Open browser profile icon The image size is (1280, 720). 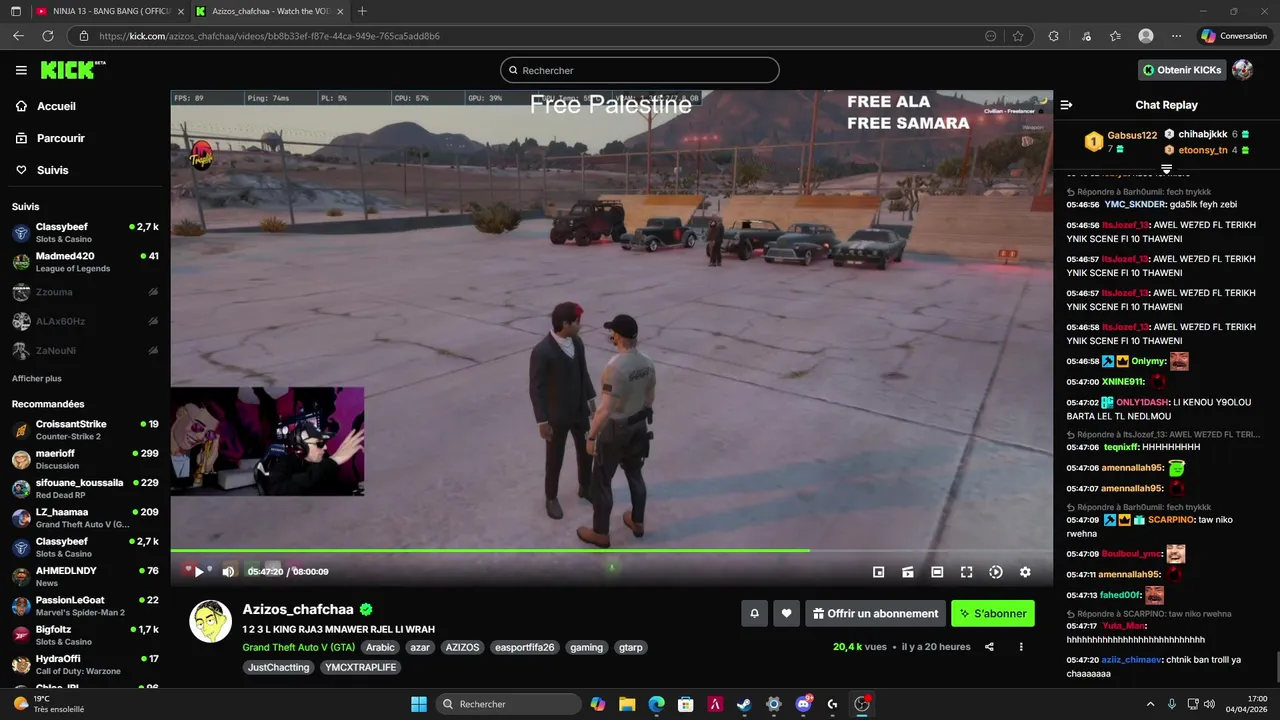(x=1146, y=36)
